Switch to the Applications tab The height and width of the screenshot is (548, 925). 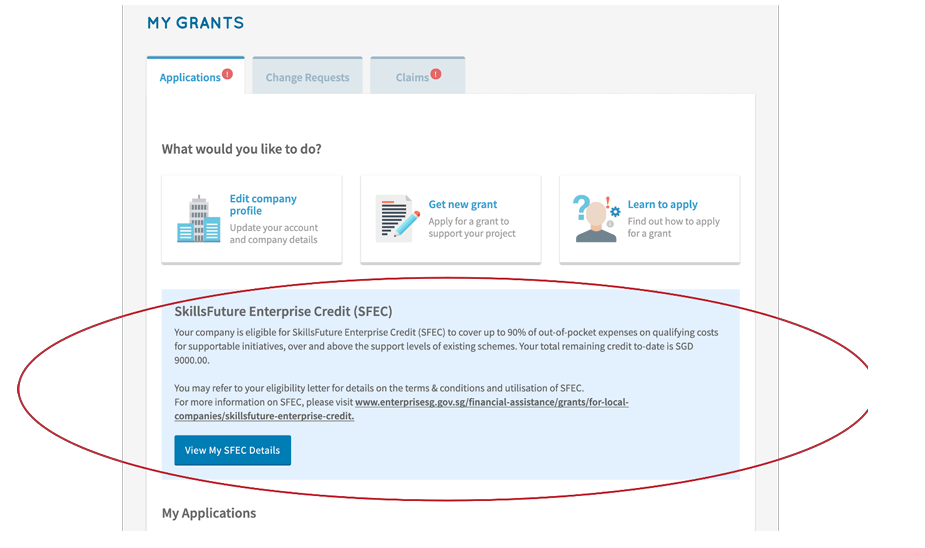click(190, 78)
